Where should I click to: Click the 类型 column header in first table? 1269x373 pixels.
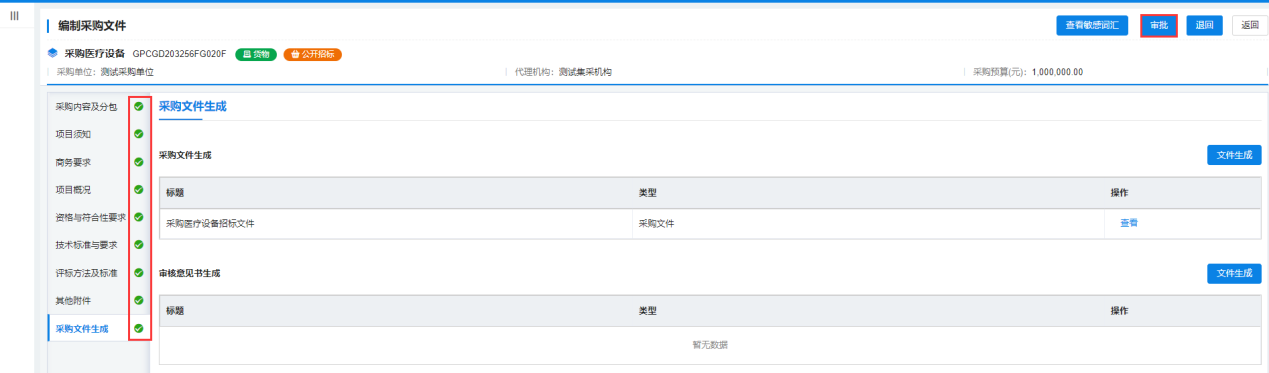click(x=648, y=193)
